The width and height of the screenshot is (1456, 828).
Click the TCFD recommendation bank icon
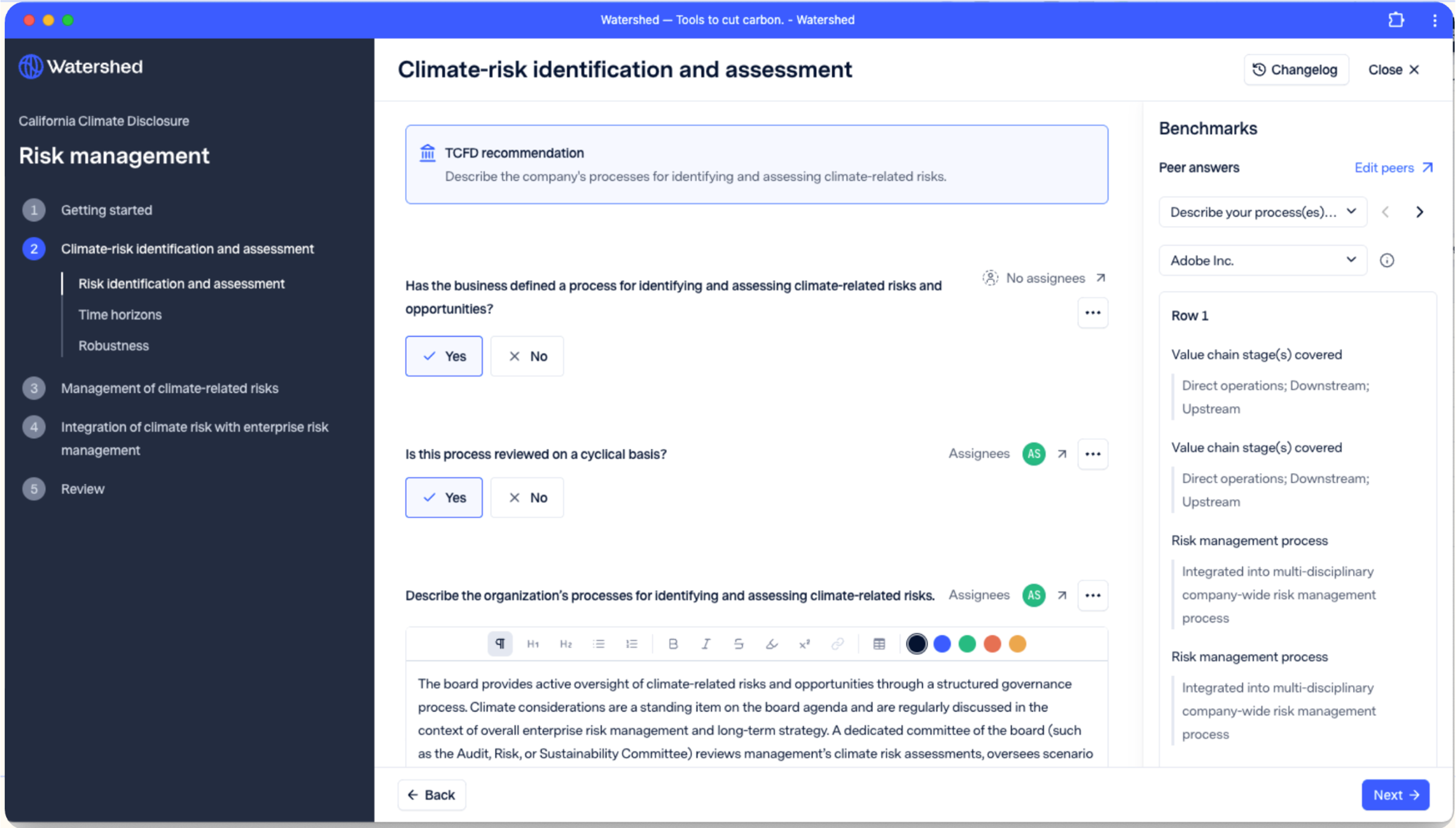427,153
